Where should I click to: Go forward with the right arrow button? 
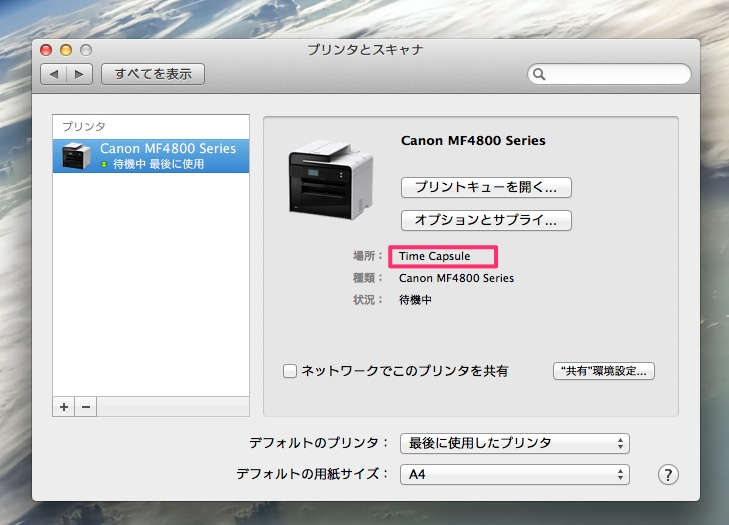[80, 74]
